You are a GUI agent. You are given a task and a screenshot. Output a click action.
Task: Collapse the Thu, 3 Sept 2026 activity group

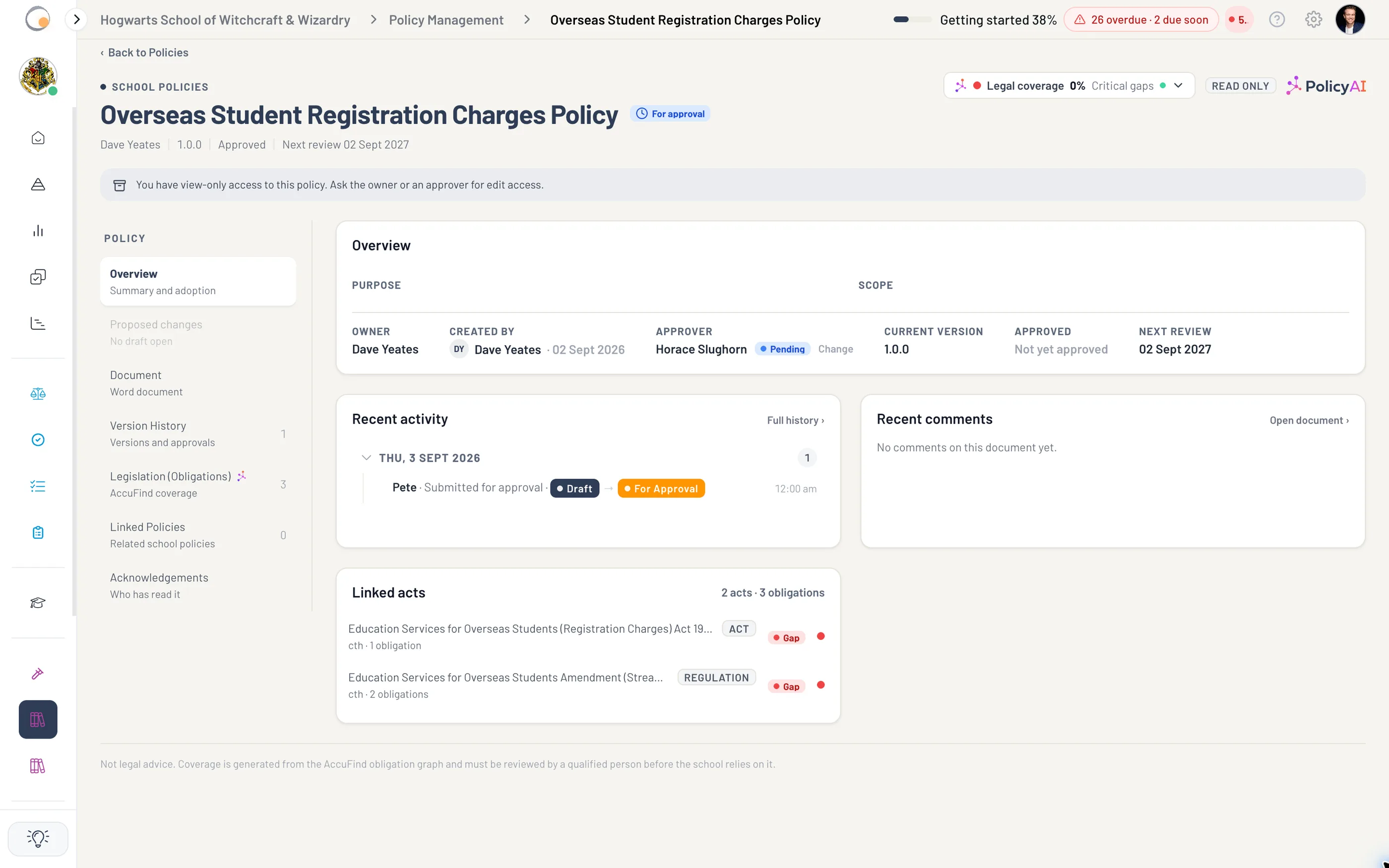coord(366,457)
